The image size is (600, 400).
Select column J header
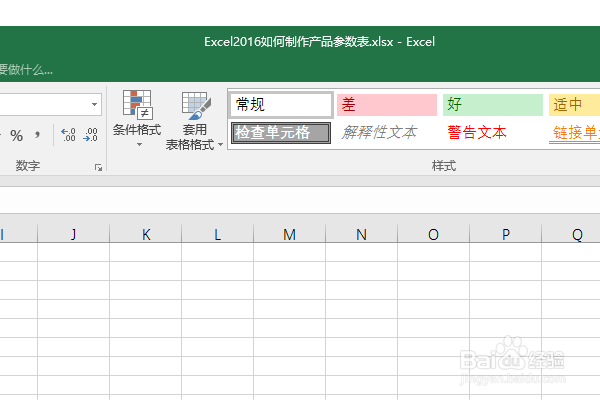73,234
